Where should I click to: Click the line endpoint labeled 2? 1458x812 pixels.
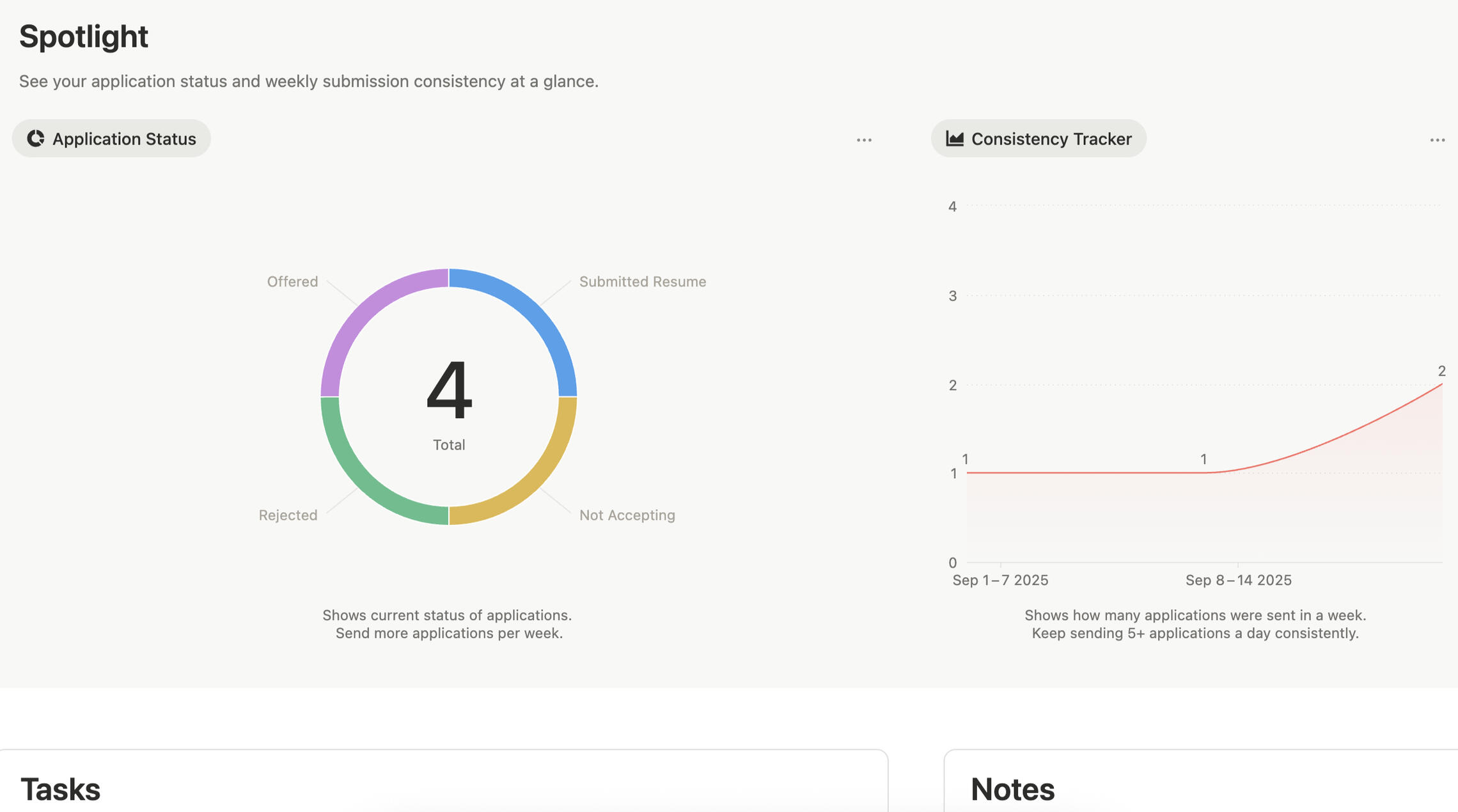1441,384
